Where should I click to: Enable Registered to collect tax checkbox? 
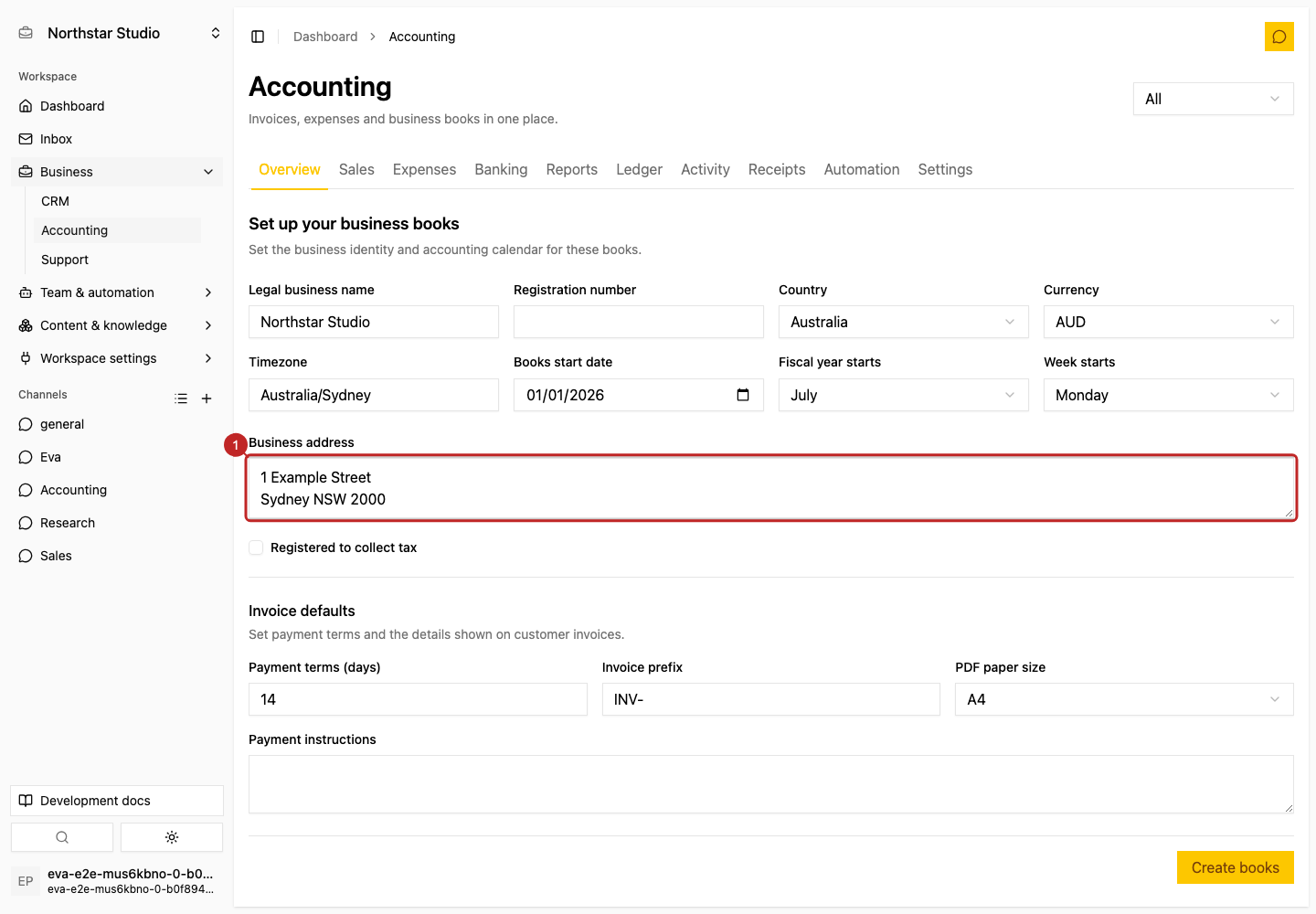(x=256, y=547)
